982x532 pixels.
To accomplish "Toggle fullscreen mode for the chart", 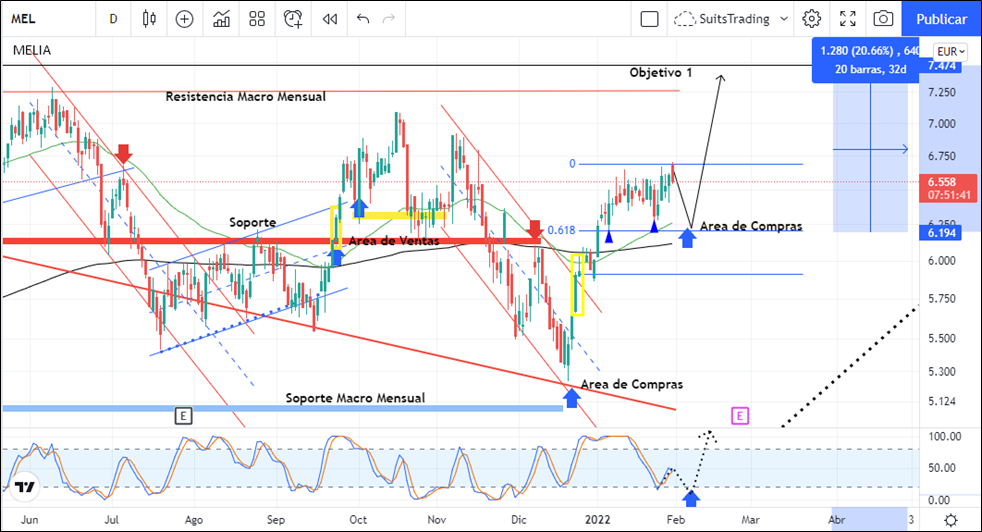I will pos(847,18).
